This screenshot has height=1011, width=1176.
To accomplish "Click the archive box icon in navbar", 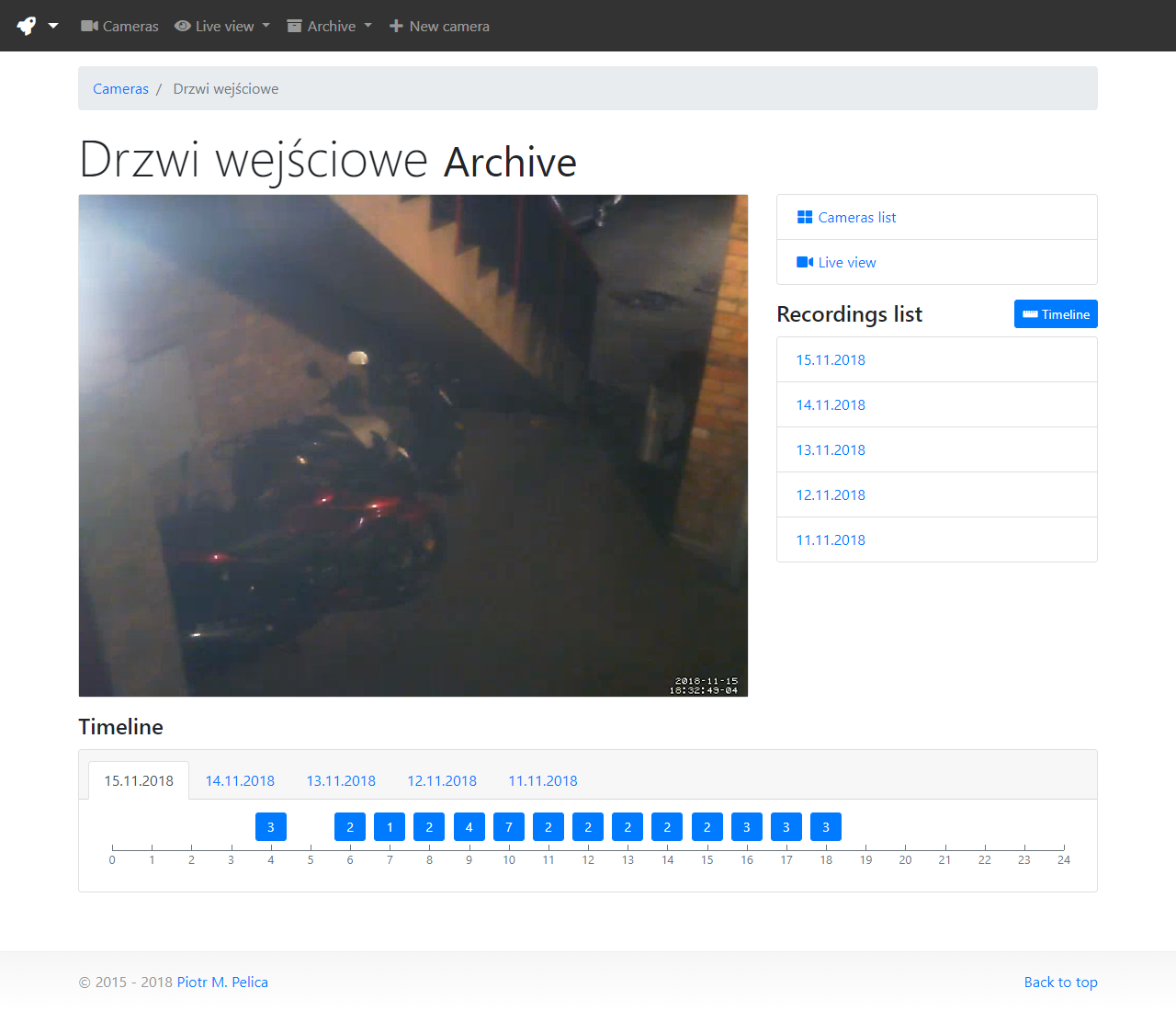I will 294,26.
